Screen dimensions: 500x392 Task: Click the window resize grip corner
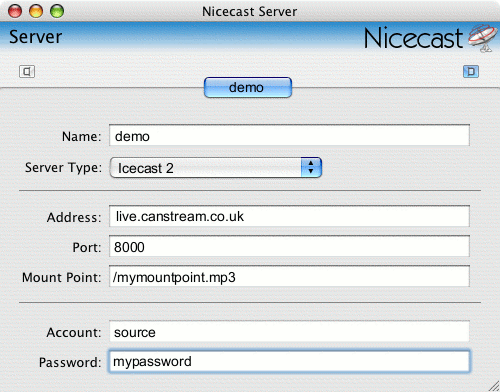coord(494,386)
